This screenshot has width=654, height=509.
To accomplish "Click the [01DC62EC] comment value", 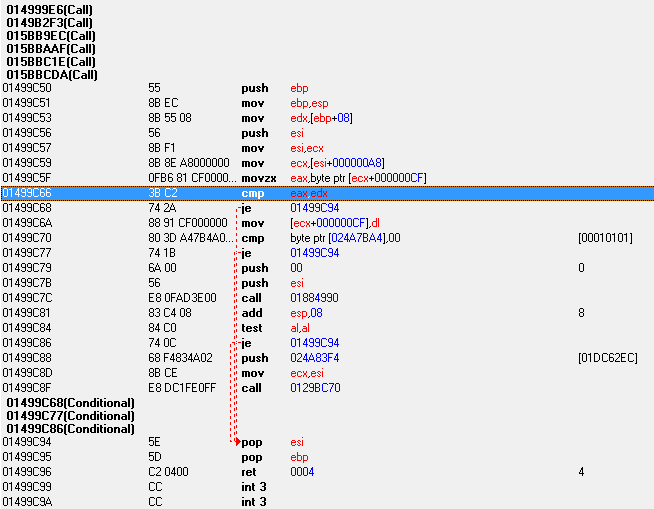I will [607, 358].
